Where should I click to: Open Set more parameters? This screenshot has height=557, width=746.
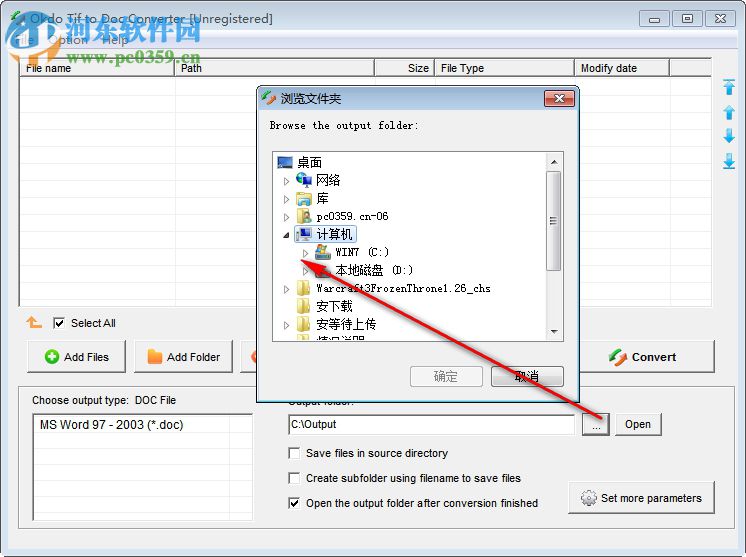(641, 498)
